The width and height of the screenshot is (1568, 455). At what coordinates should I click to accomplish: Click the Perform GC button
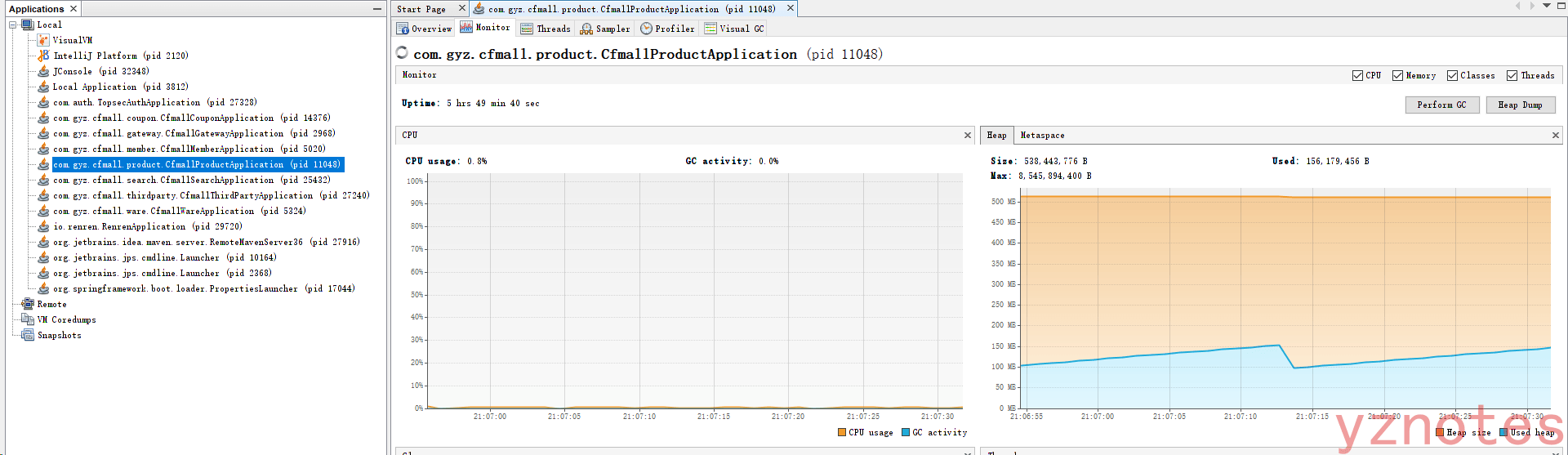1441,105
